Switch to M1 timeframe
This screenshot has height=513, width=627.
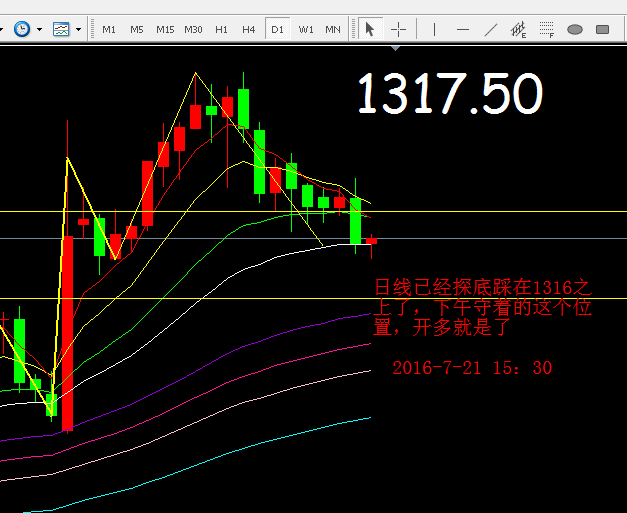[109, 30]
